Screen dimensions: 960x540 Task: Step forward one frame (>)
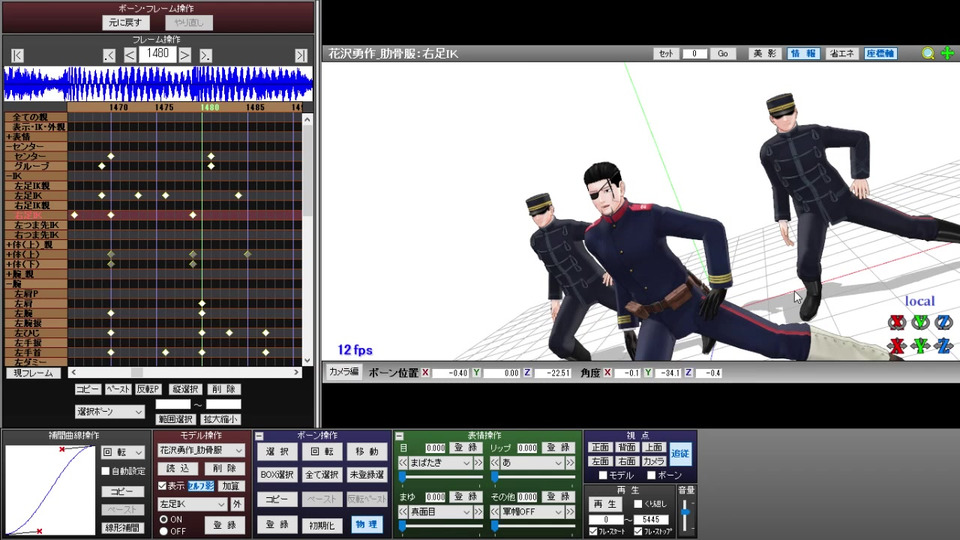pyautogui.click(x=185, y=55)
